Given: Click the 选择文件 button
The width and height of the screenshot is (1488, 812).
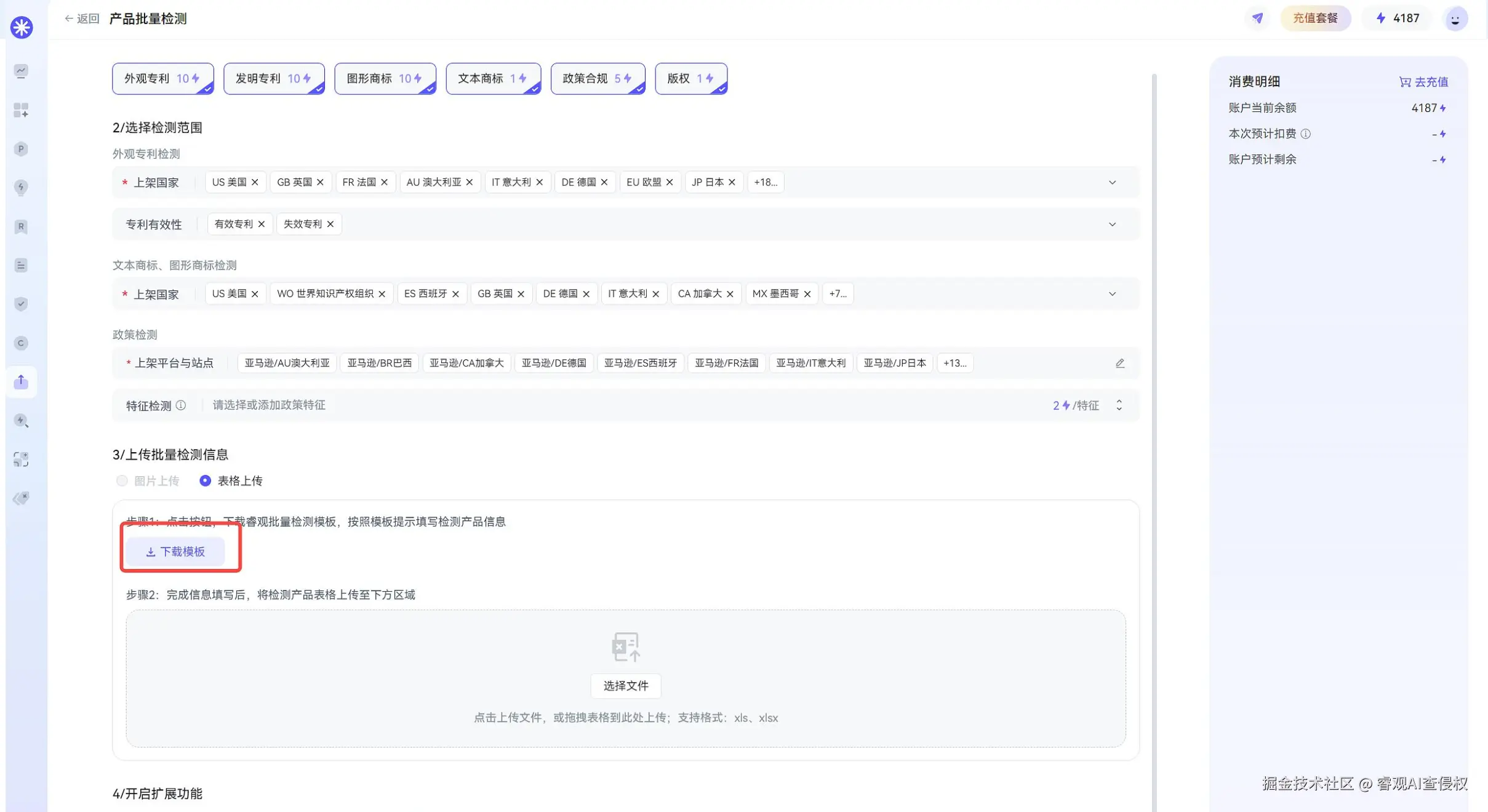Looking at the screenshot, I should [x=625, y=686].
